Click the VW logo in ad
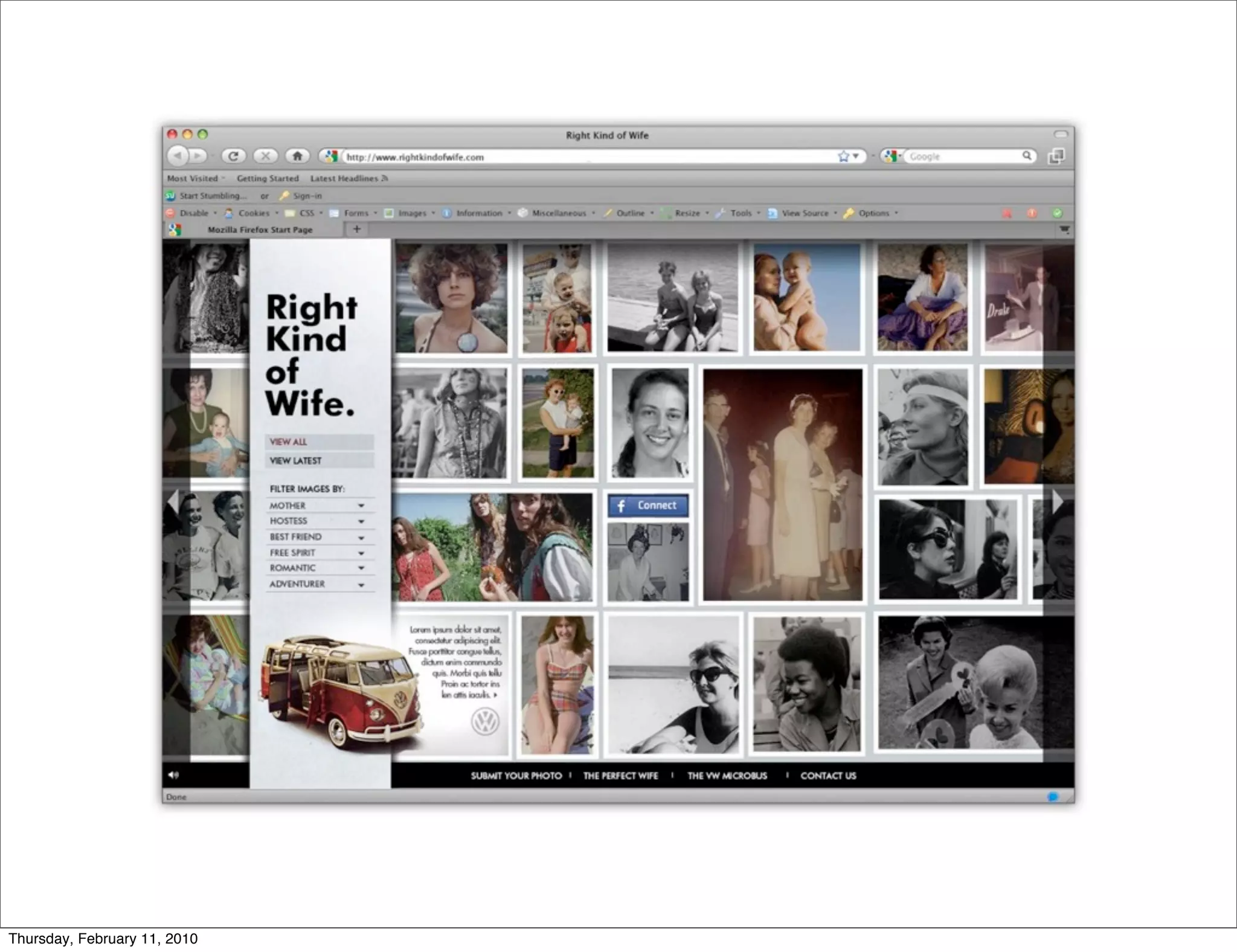The height and width of the screenshot is (952, 1237). (485, 722)
